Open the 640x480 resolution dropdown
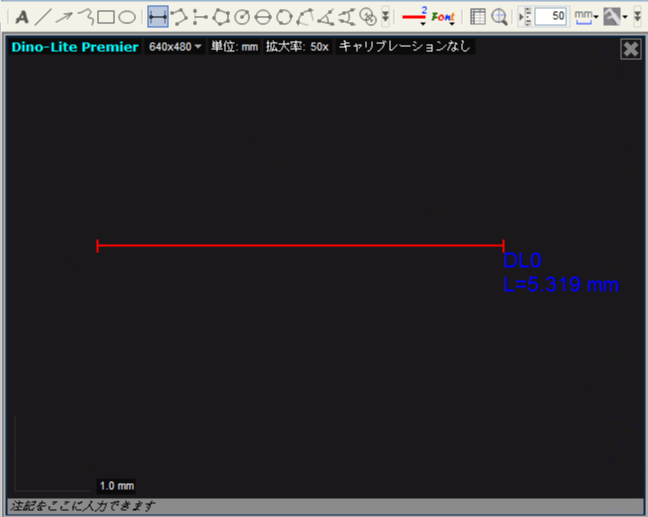Image resolution: width=648 pixels, height=517 pixels. coord(175,47)
